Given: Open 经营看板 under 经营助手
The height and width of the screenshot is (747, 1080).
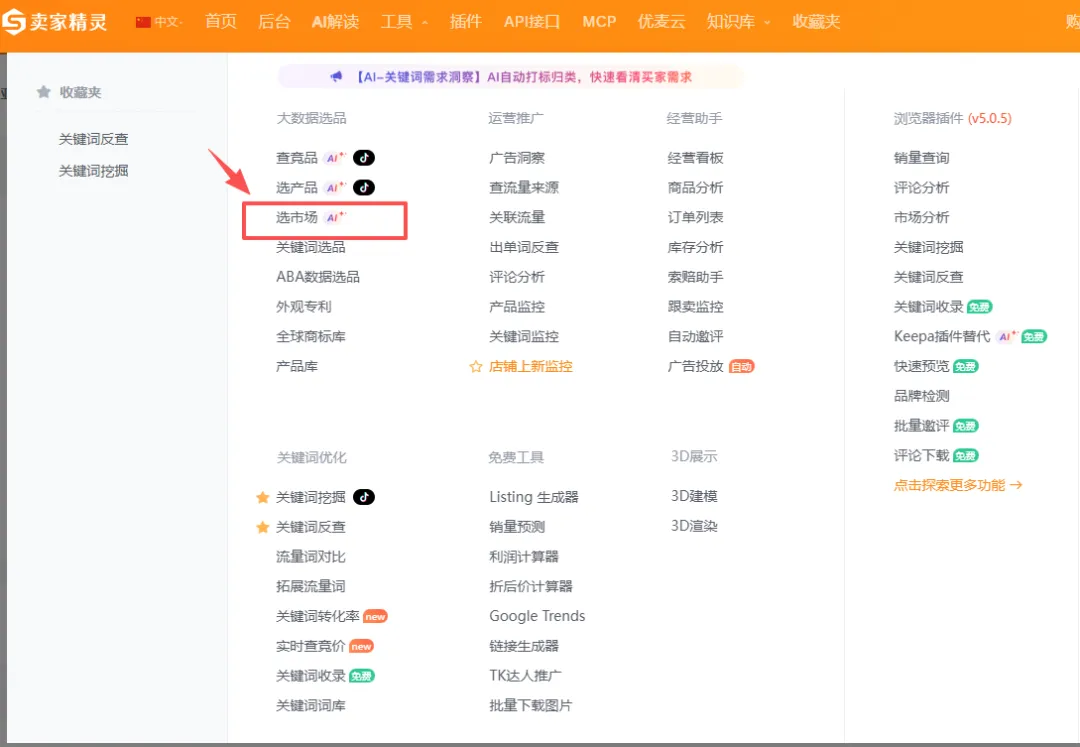Looking at the screenshot, I should point(695,158).
